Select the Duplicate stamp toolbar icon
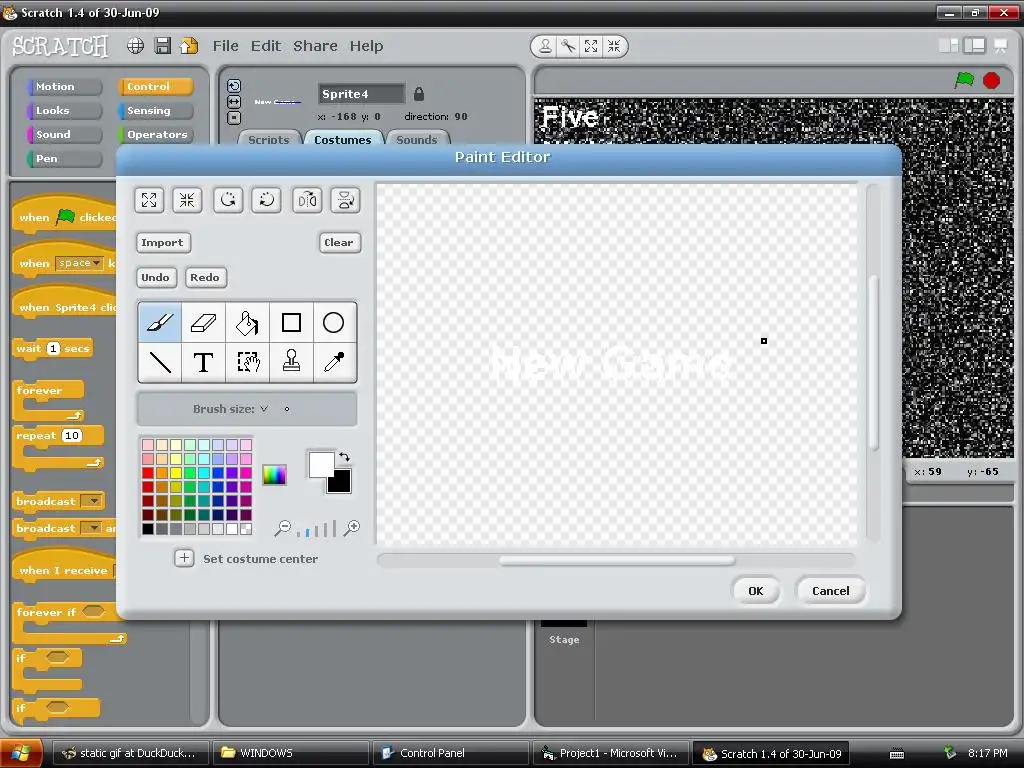Screen dimensions: 1024x768 tap(545, 46)
